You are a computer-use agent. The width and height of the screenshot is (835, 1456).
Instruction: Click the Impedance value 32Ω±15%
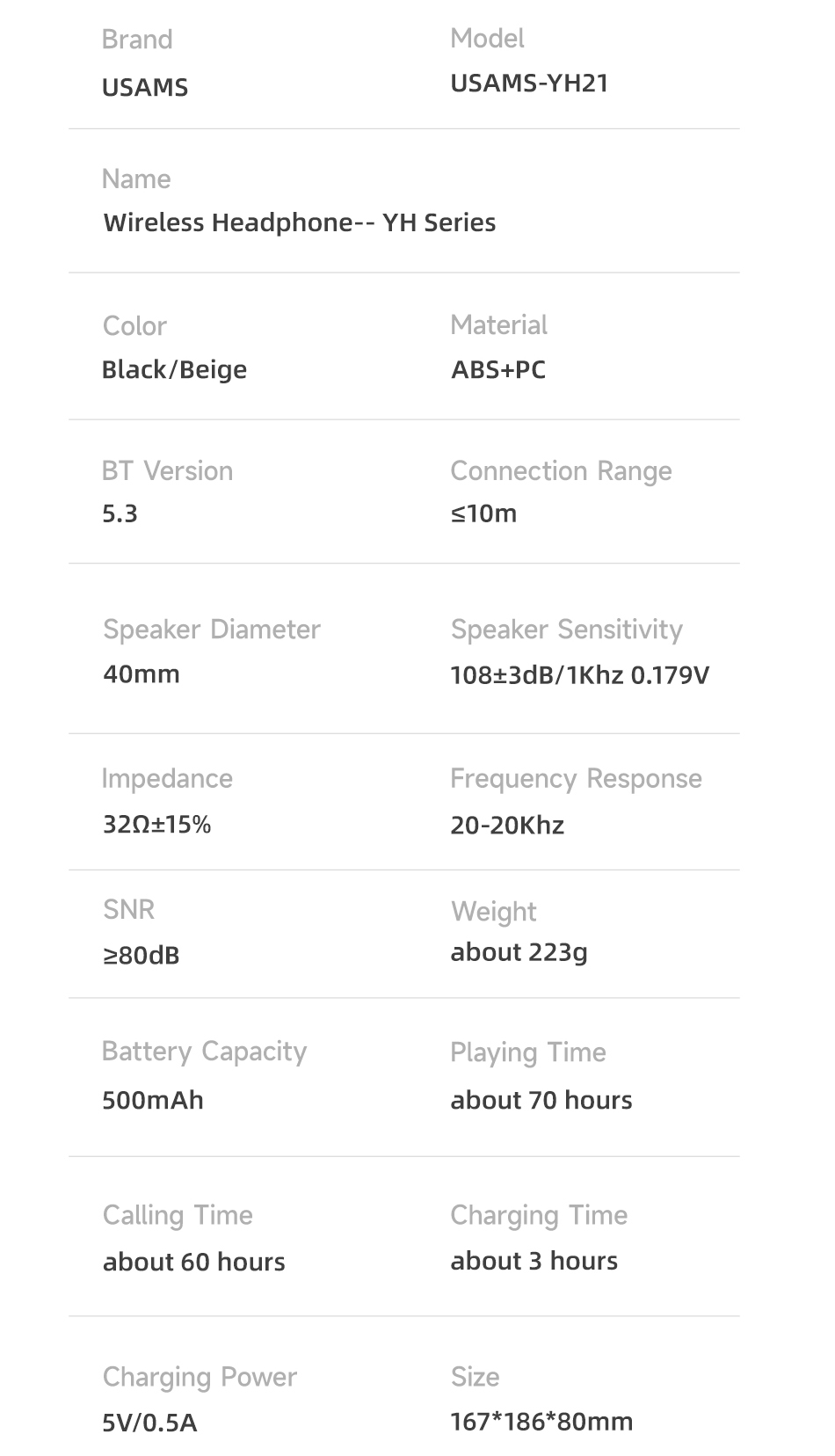point(157,825)
